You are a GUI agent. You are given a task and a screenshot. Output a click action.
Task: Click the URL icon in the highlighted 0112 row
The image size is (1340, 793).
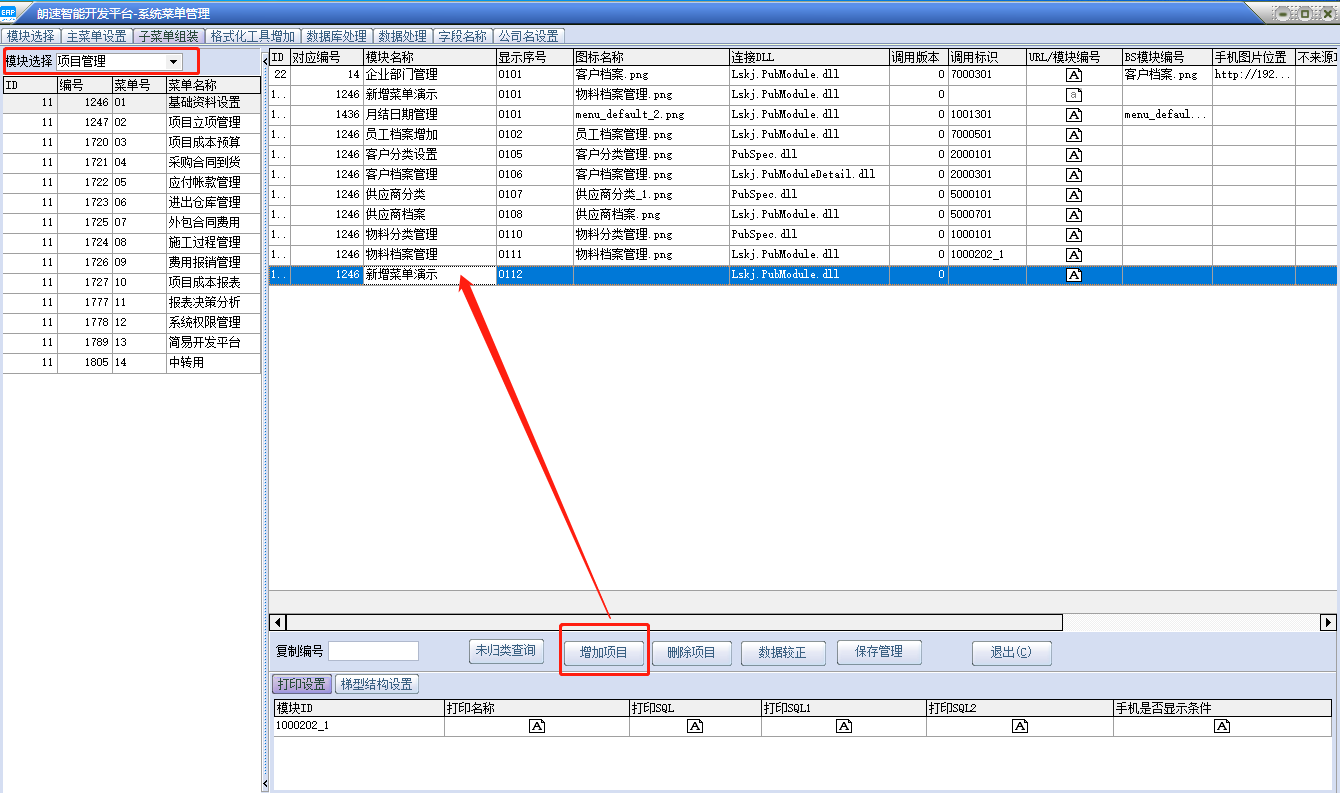1074,275
